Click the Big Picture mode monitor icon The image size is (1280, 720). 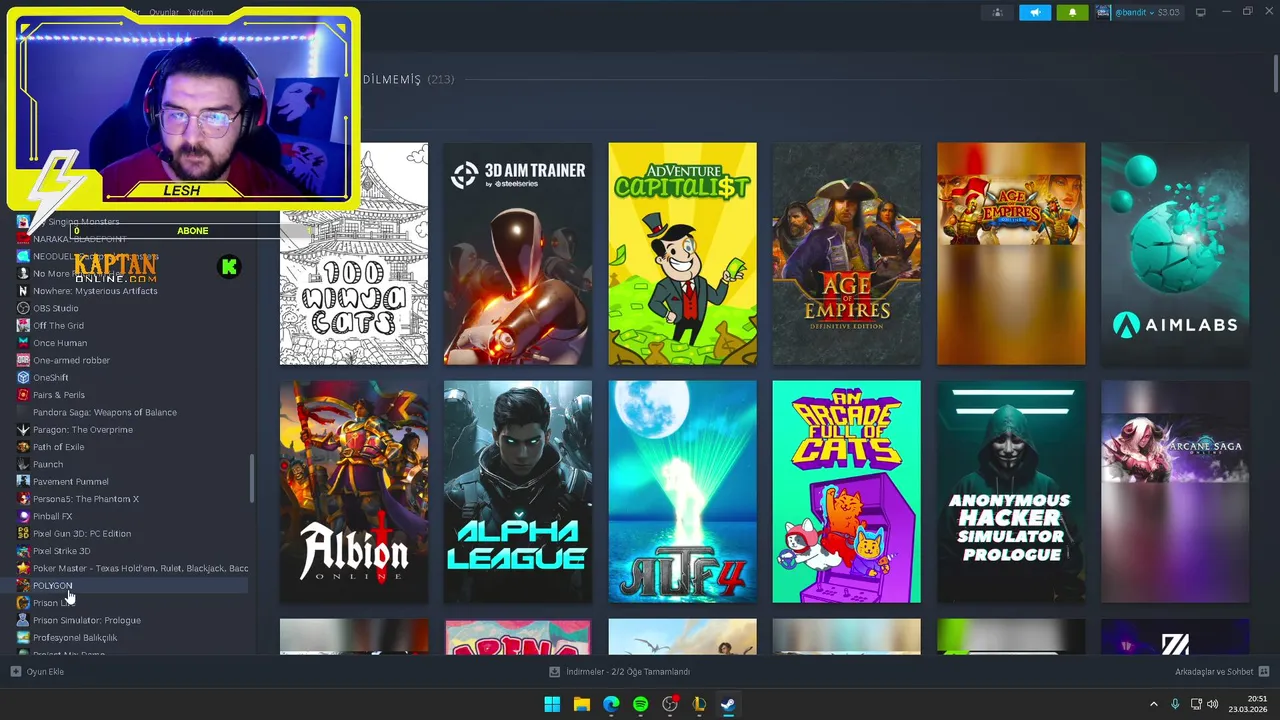click(x=1201, y=12)
